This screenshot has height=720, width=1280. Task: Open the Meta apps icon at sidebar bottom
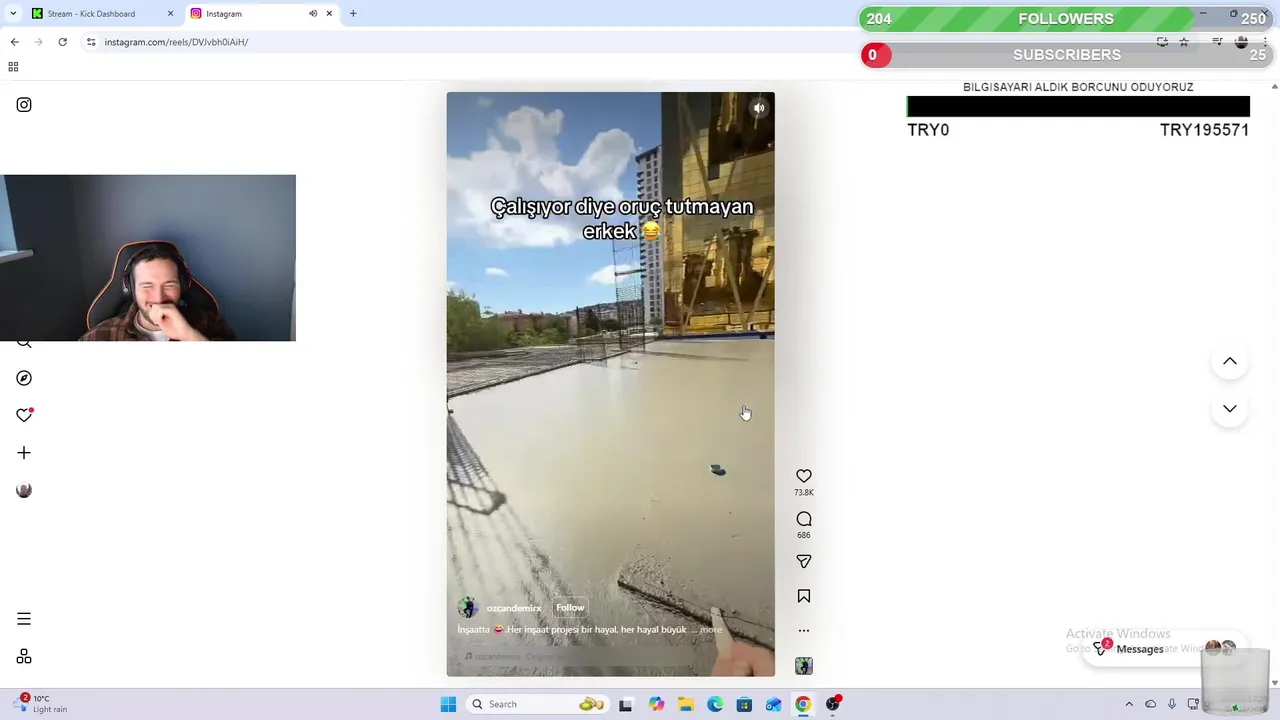24,657
